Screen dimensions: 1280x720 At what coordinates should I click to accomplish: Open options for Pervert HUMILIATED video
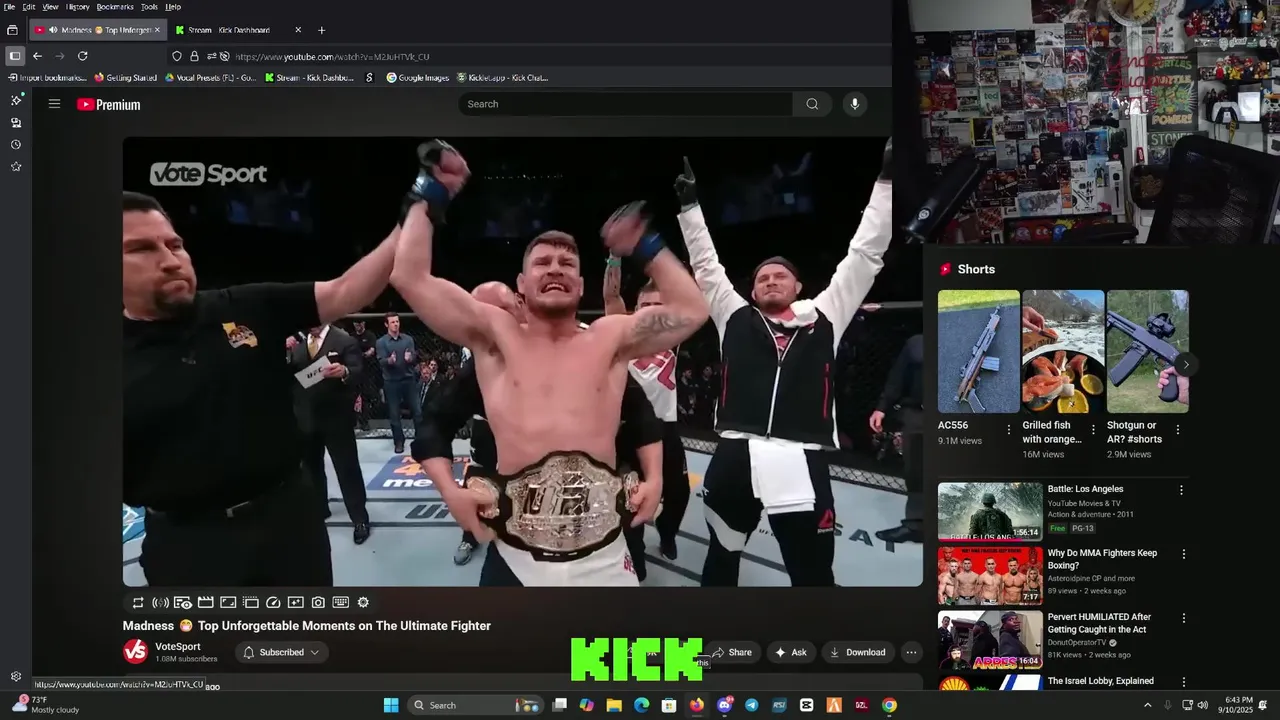[1184, 618]
